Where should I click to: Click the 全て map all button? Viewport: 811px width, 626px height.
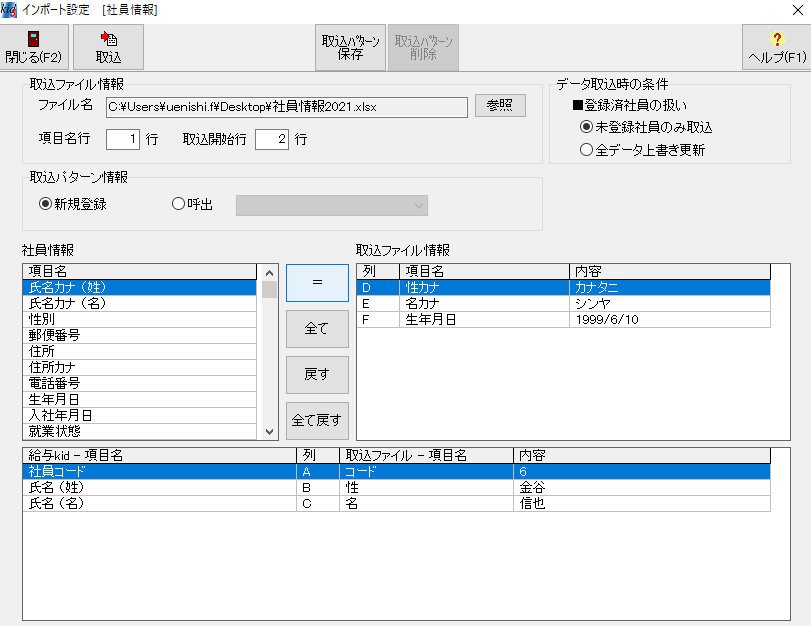pyautogui.click(x=317, y=328)
